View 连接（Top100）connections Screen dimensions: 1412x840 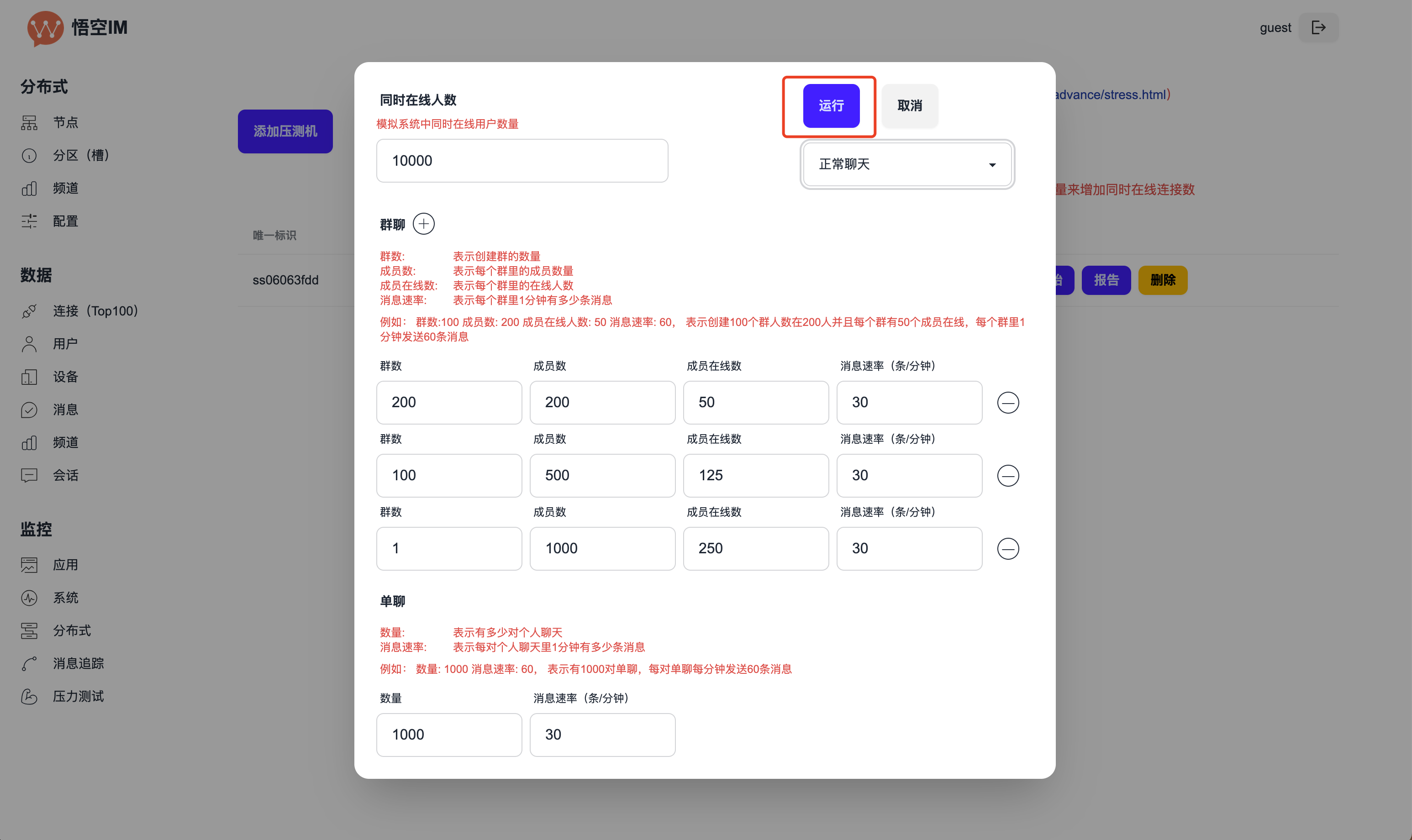pos(95,311)
